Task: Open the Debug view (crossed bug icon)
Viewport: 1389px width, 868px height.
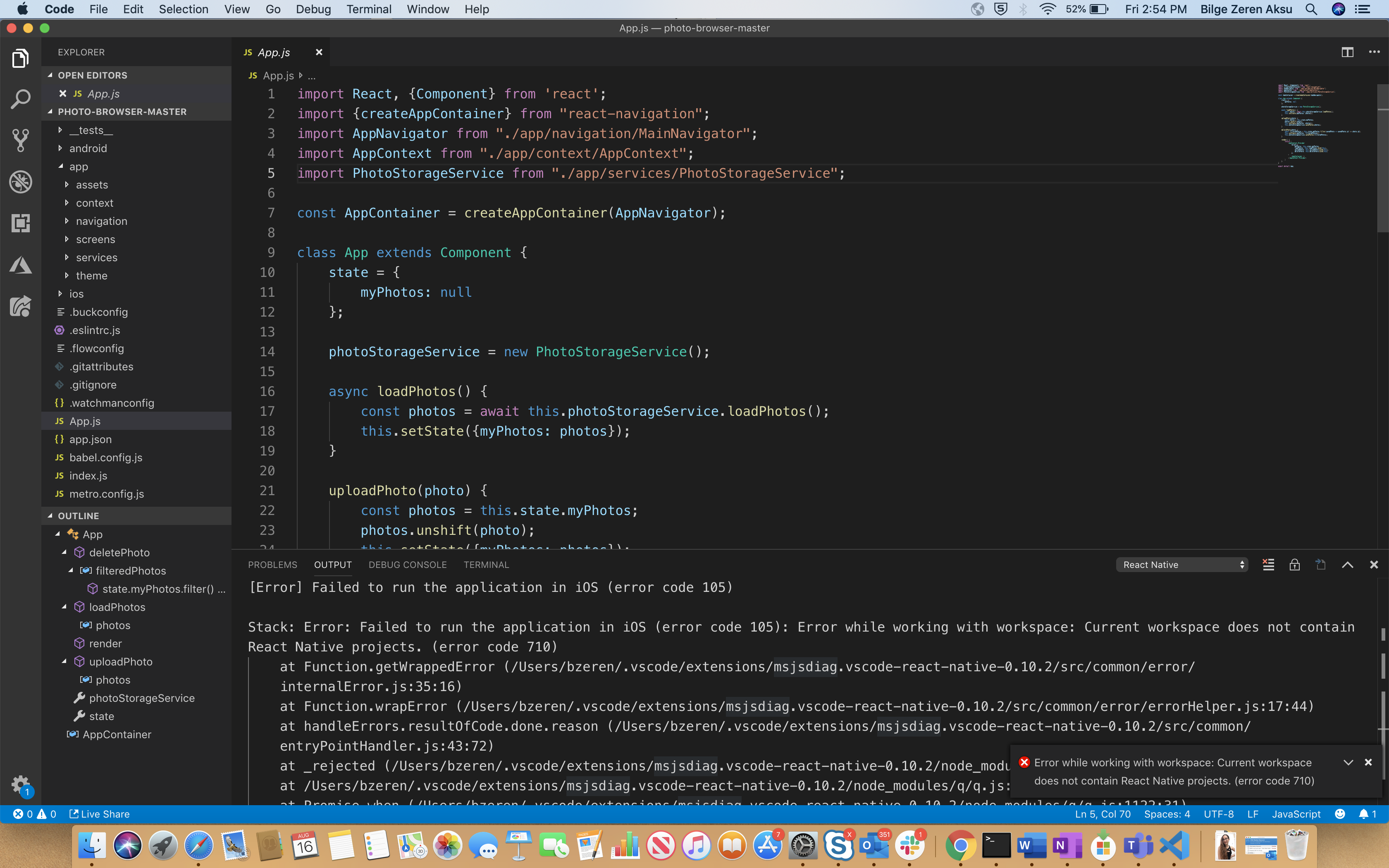Action: [x=21, y=182]
